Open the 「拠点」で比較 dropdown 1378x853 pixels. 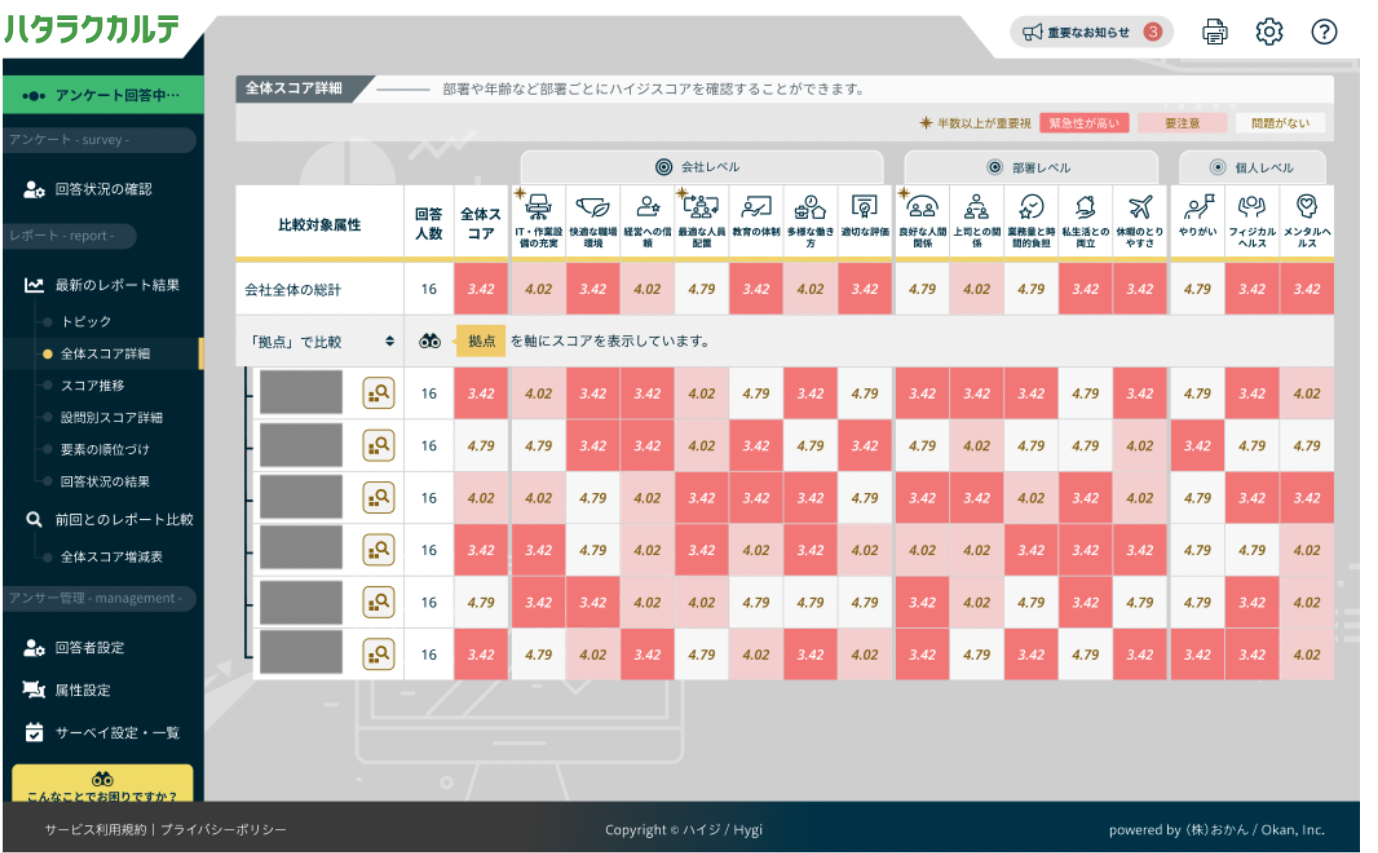(x=321, y=341)
